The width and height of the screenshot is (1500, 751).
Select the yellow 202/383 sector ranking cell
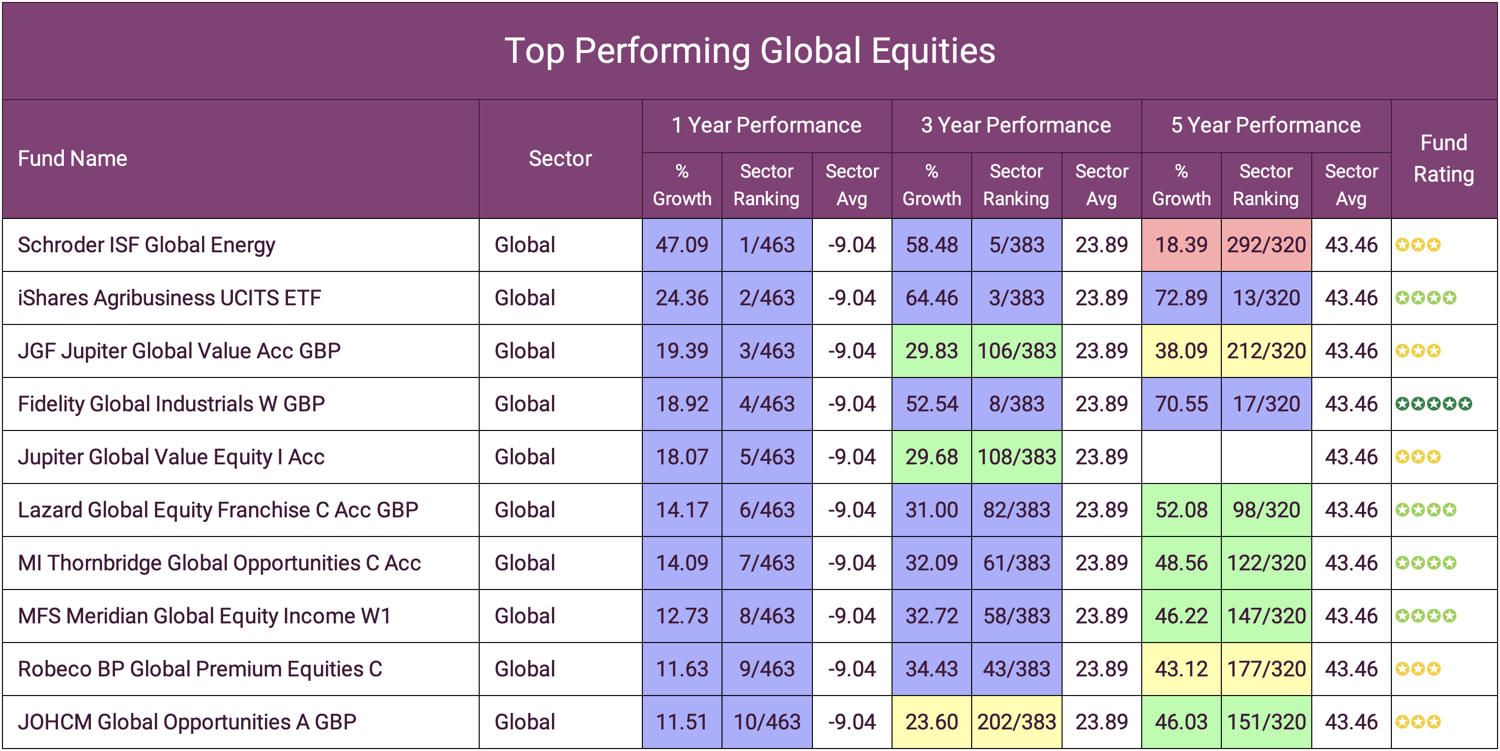[1016, 722]
